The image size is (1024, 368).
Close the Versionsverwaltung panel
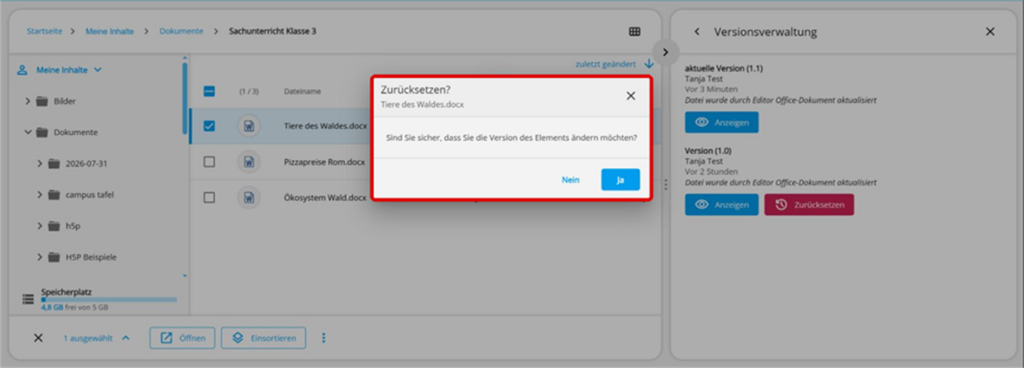coord(990,31)
